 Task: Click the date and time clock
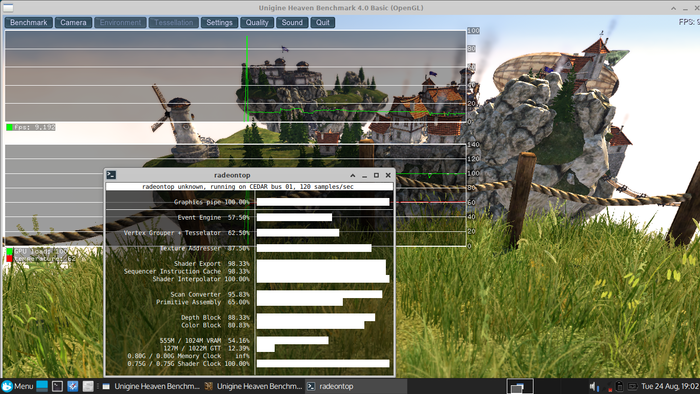pos(670,386)
